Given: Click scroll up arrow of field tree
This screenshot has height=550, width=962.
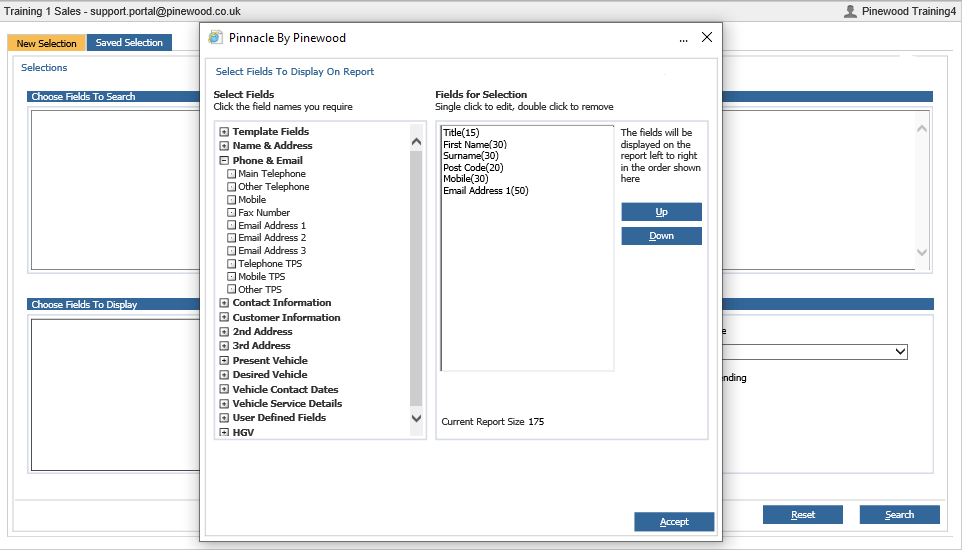Looking at the screenshot, I should [416, 142].
